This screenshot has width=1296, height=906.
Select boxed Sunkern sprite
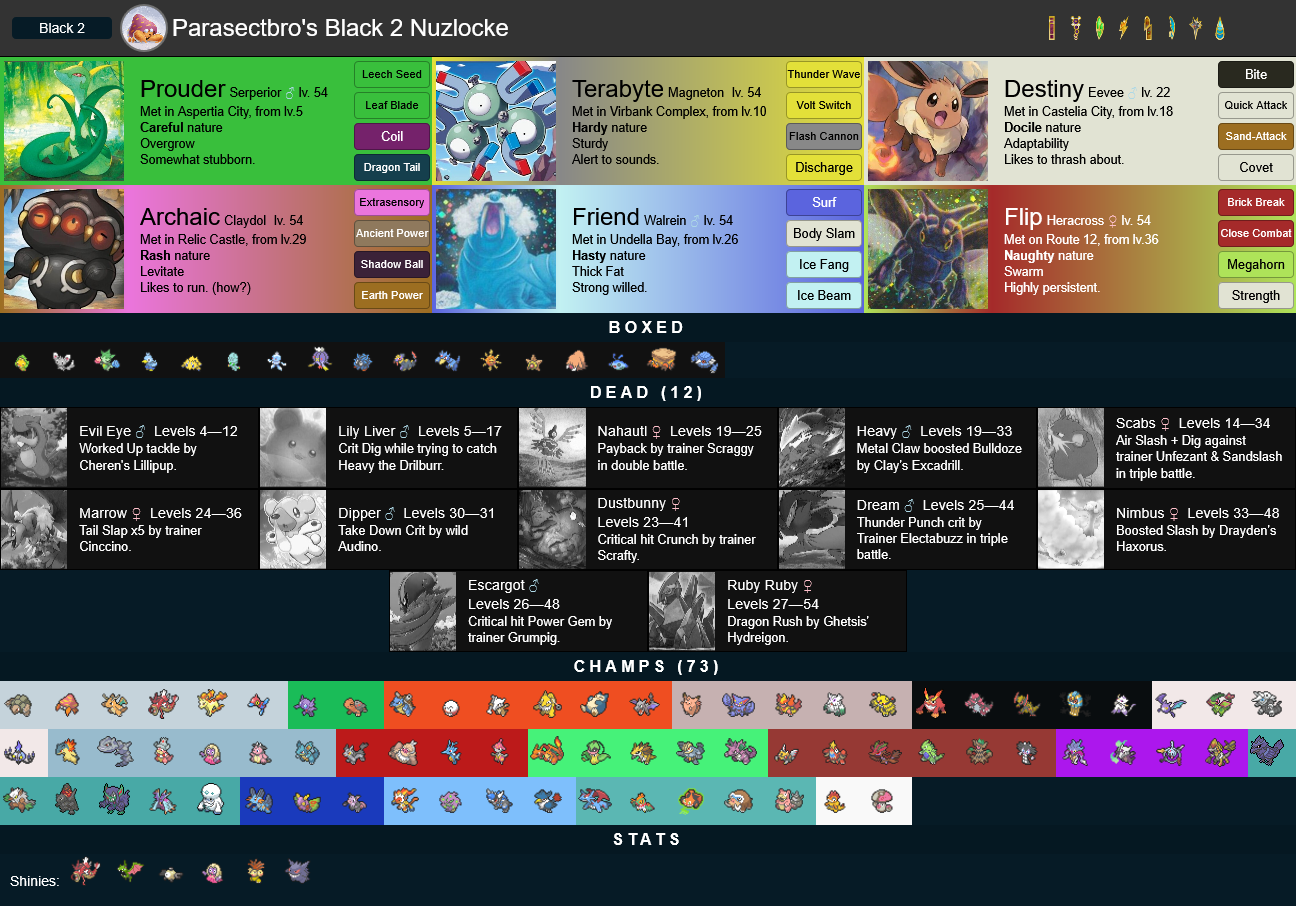(x=22, y=361)
